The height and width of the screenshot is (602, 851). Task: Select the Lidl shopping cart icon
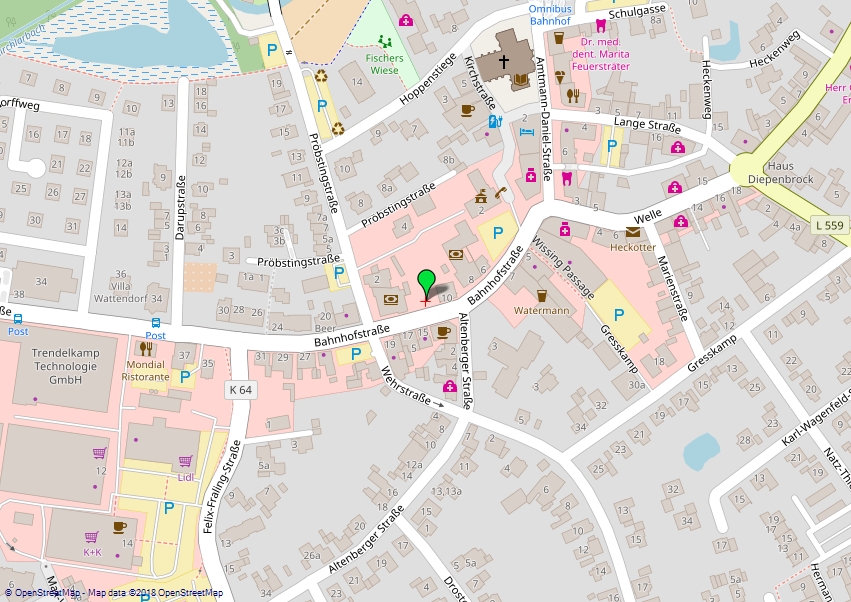[185, 461]
